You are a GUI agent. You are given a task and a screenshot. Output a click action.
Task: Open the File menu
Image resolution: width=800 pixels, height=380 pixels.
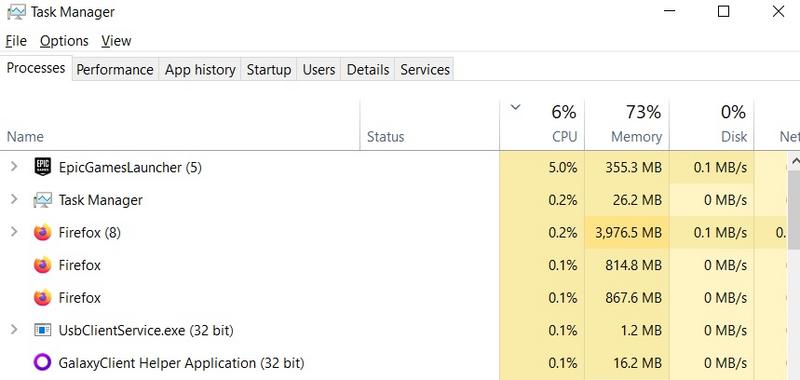coord(16,41)
